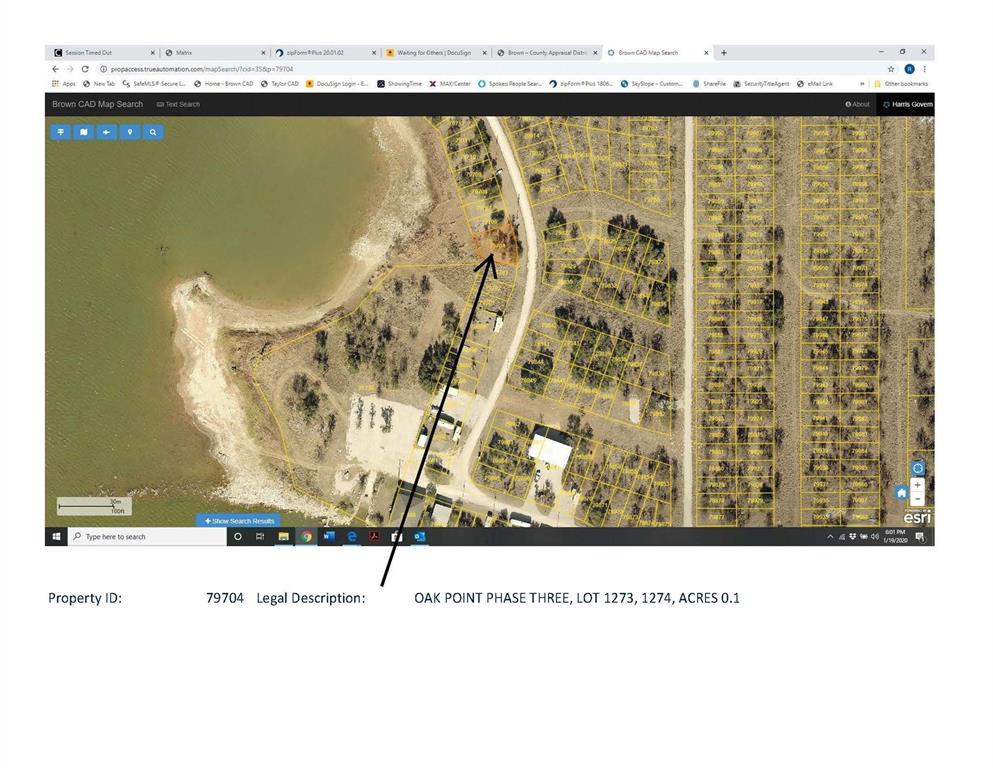The height and width of the screenshot is (768, 993).
Task: Expand the overflow bookmarks chevron
Action: click(862, 84)
